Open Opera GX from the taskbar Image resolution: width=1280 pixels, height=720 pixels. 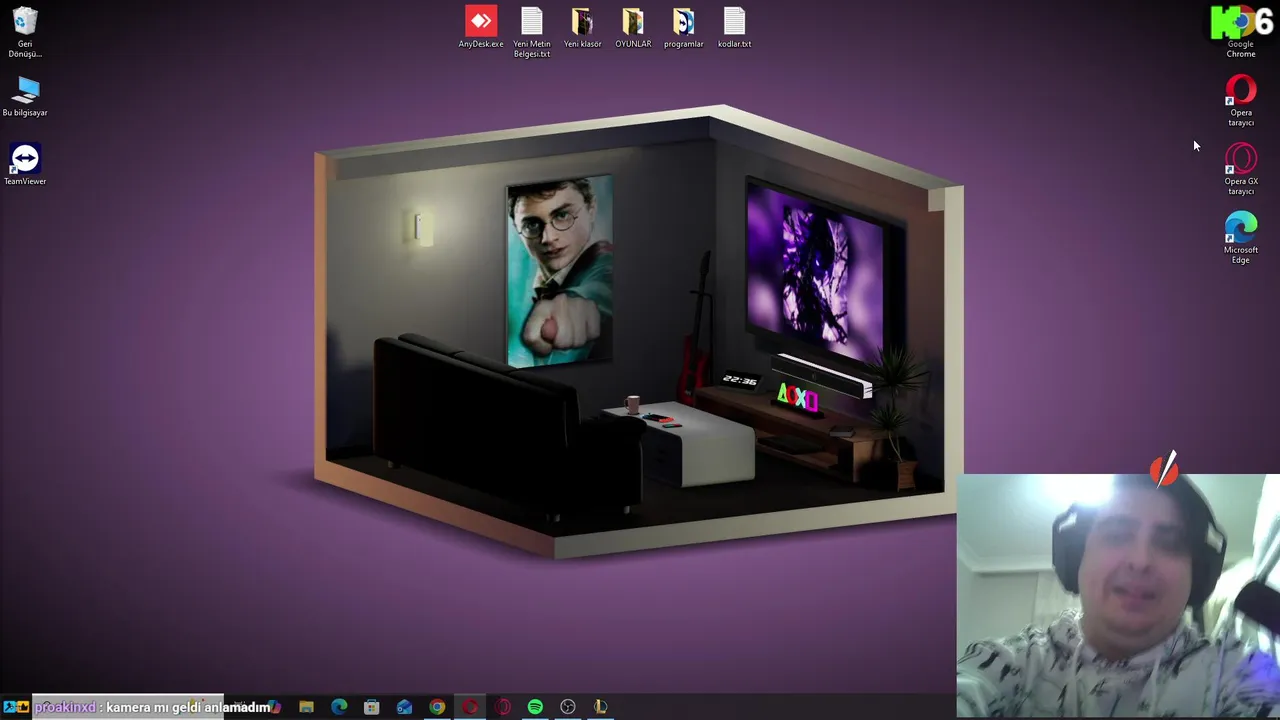502,707
